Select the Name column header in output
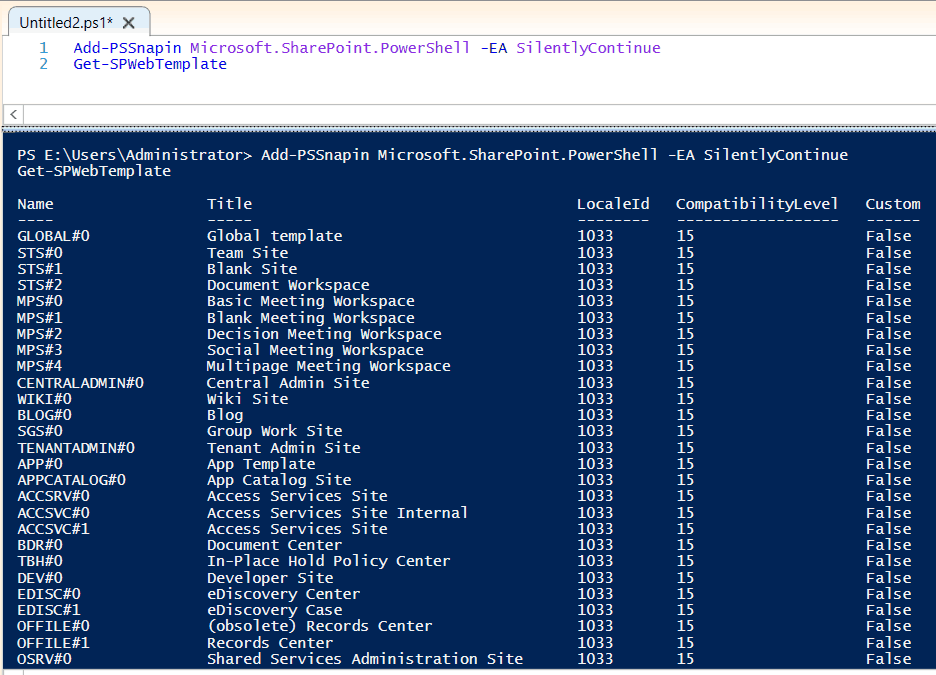The image size is (936, 675). pyautogui.click(x=35, y=203)
